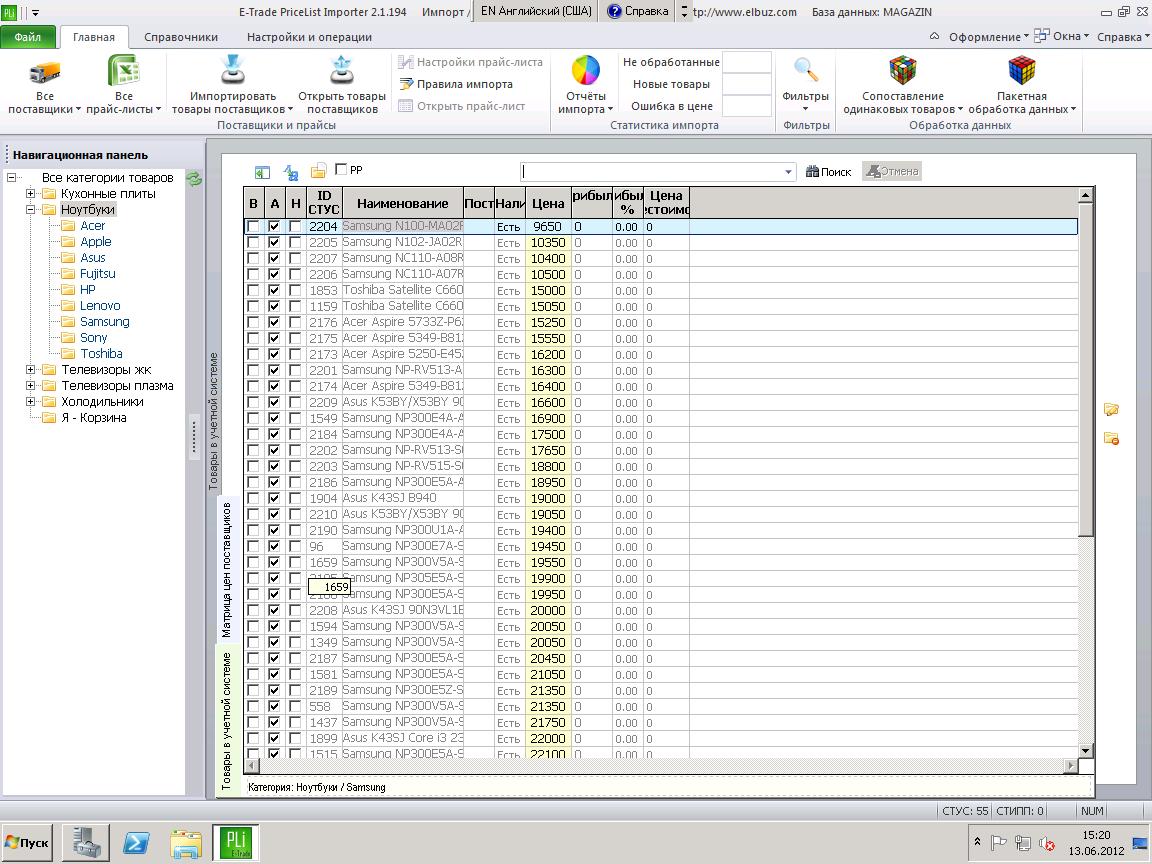Open the Все поставщики truck icon
The height and width of the screenshot is (864, 1152).
(x=44, y=72)
